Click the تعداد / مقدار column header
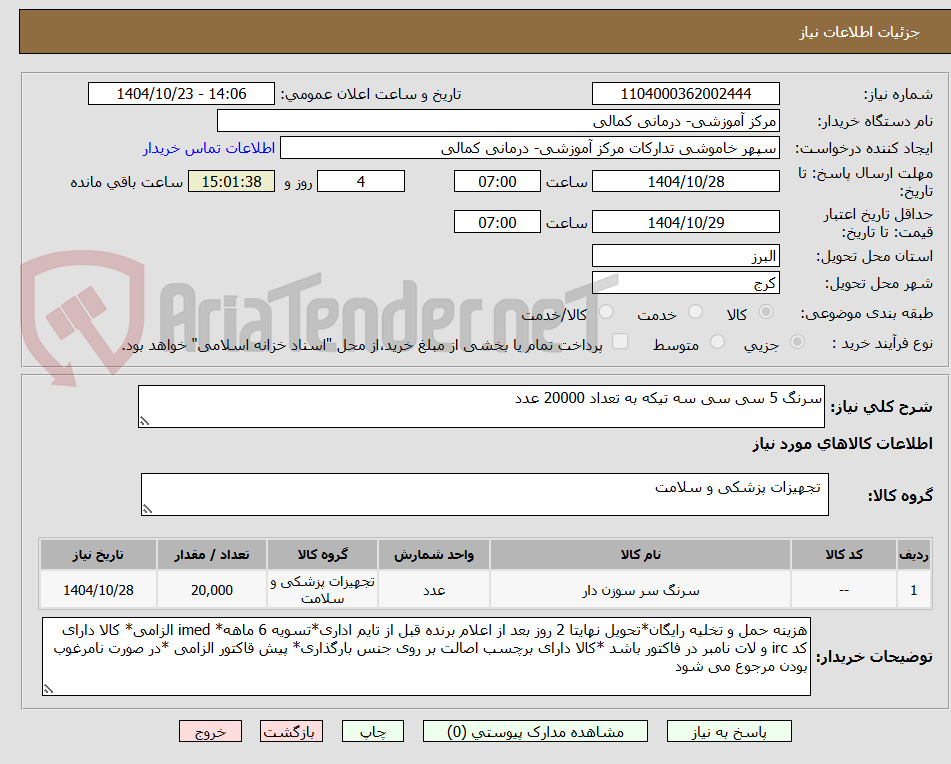 [x=212, y=555]
